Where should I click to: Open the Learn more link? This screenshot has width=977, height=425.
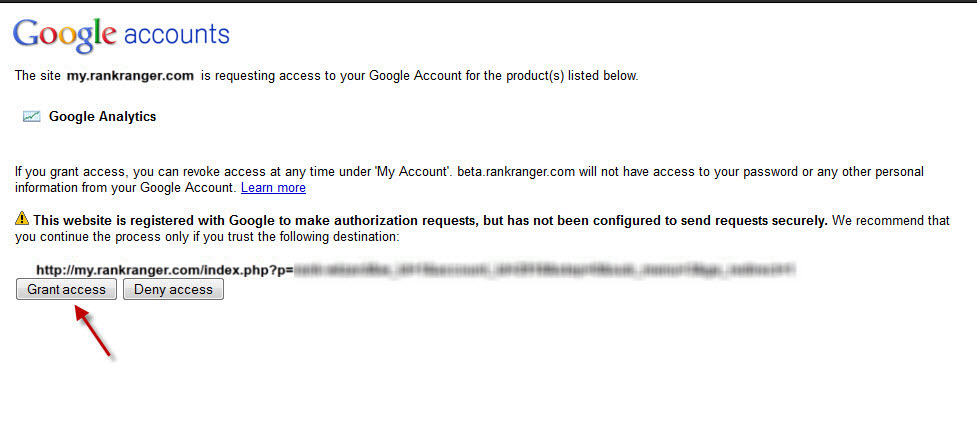(273, 188)
